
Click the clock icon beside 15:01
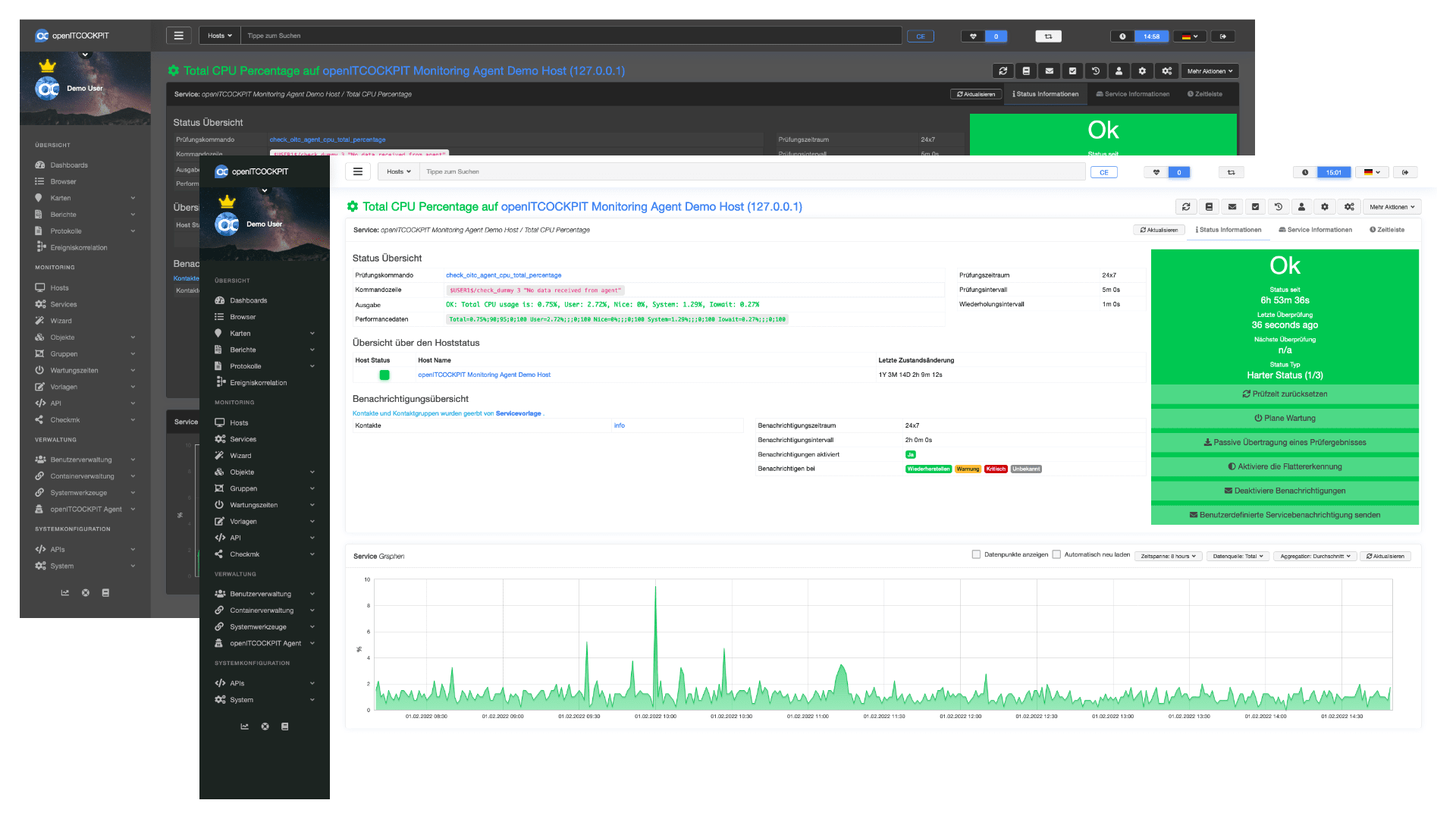[1305, 172]
